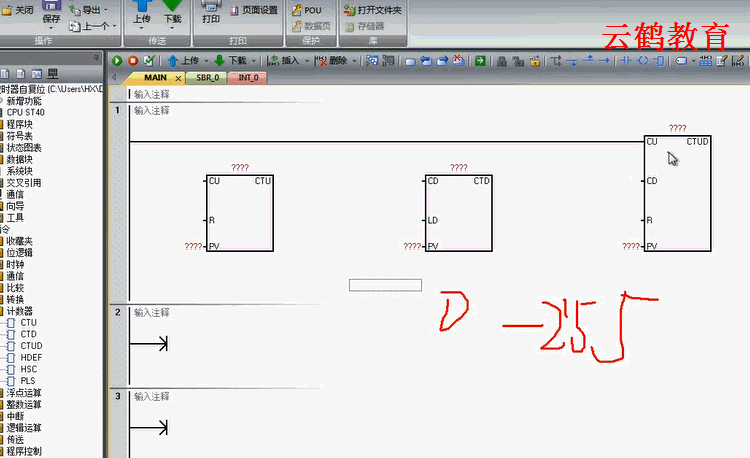The height and width of the screenshot is (458, 750).
Task: Click the red Stop button
Action: point(133,60)
